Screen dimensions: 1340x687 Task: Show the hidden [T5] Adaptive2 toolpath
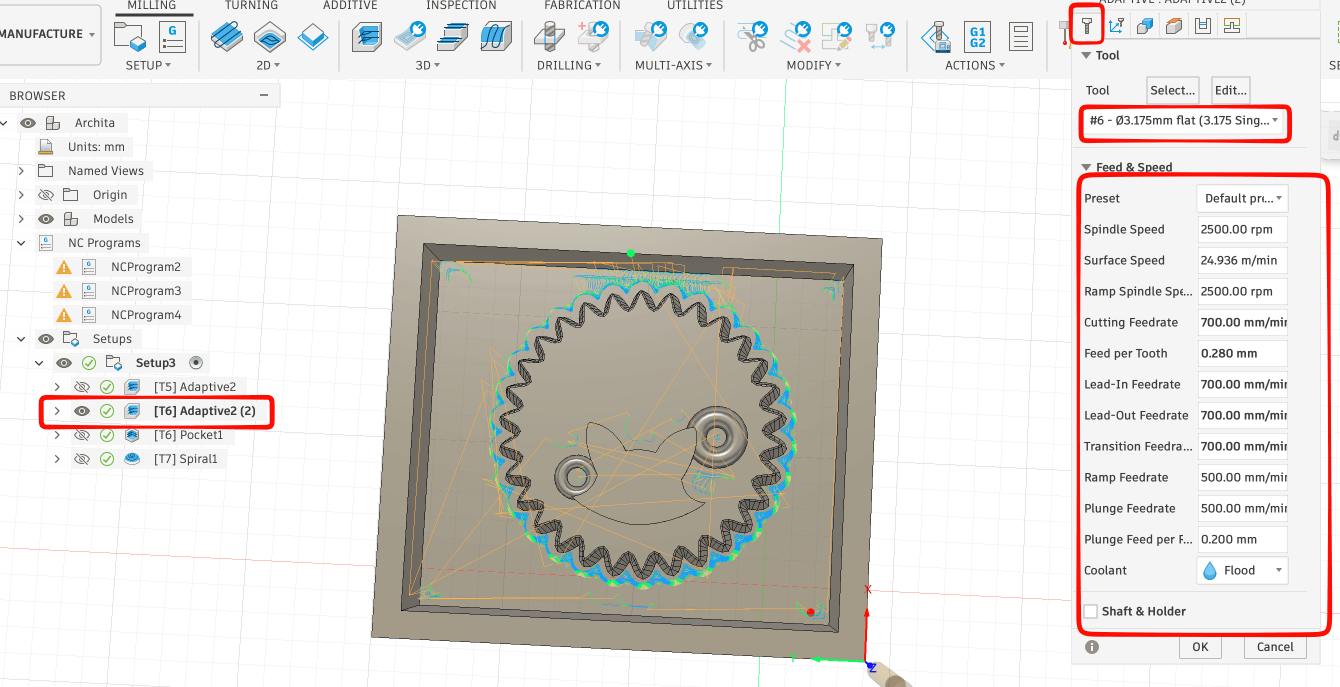82,387
